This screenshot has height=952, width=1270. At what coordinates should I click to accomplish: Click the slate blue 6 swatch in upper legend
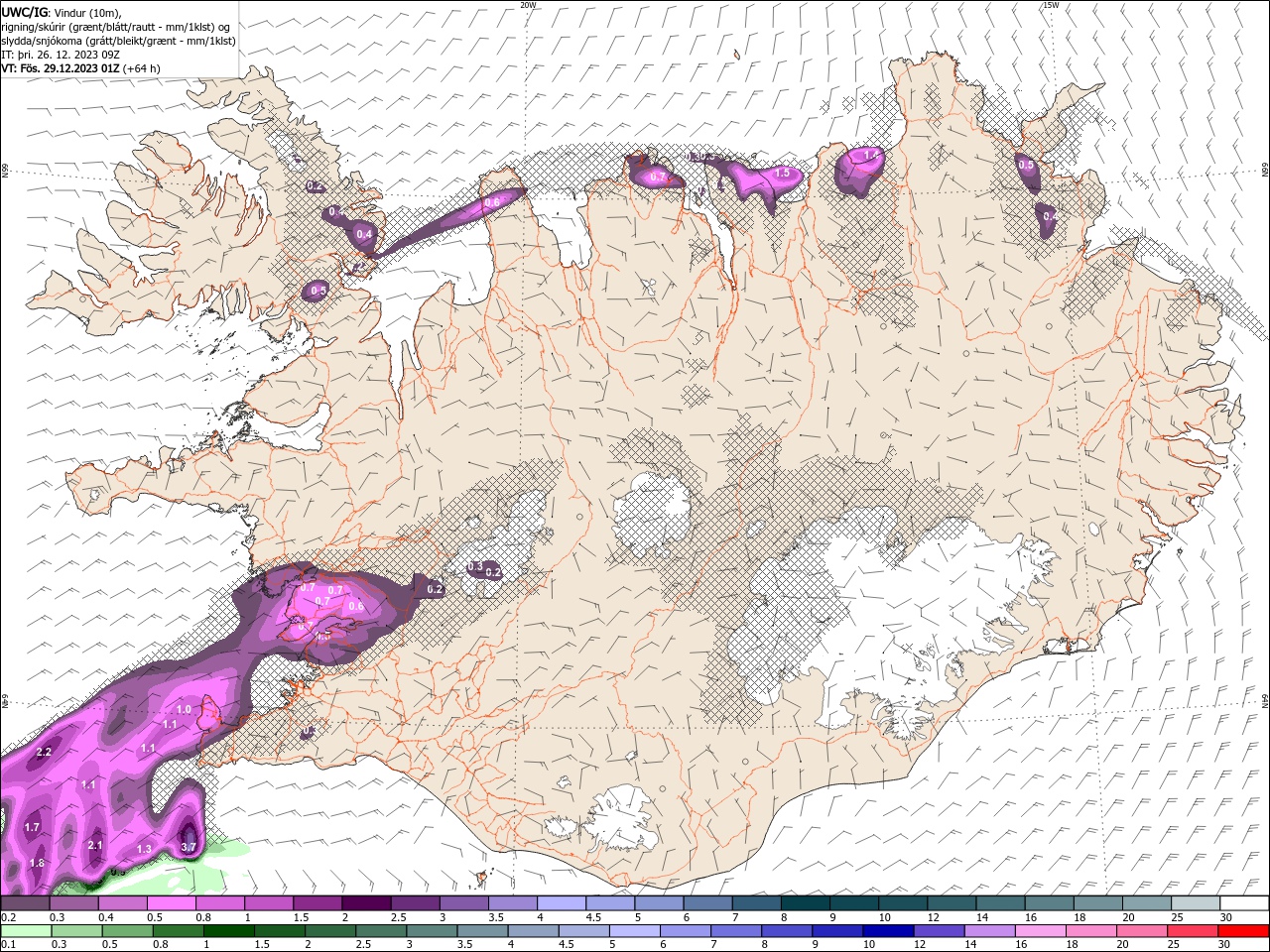(707, 903)
